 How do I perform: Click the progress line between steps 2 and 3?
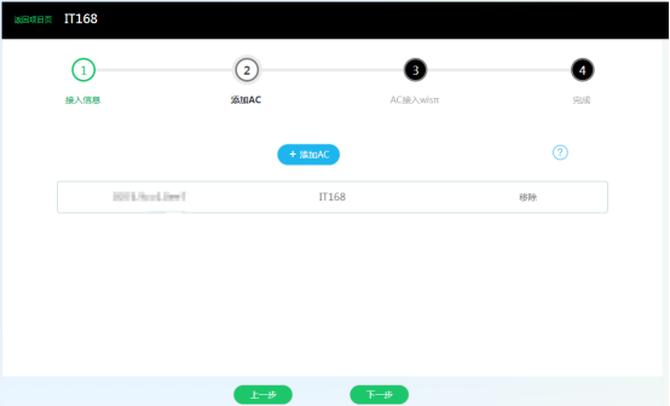pyautogui.click(x=331, y=70)
